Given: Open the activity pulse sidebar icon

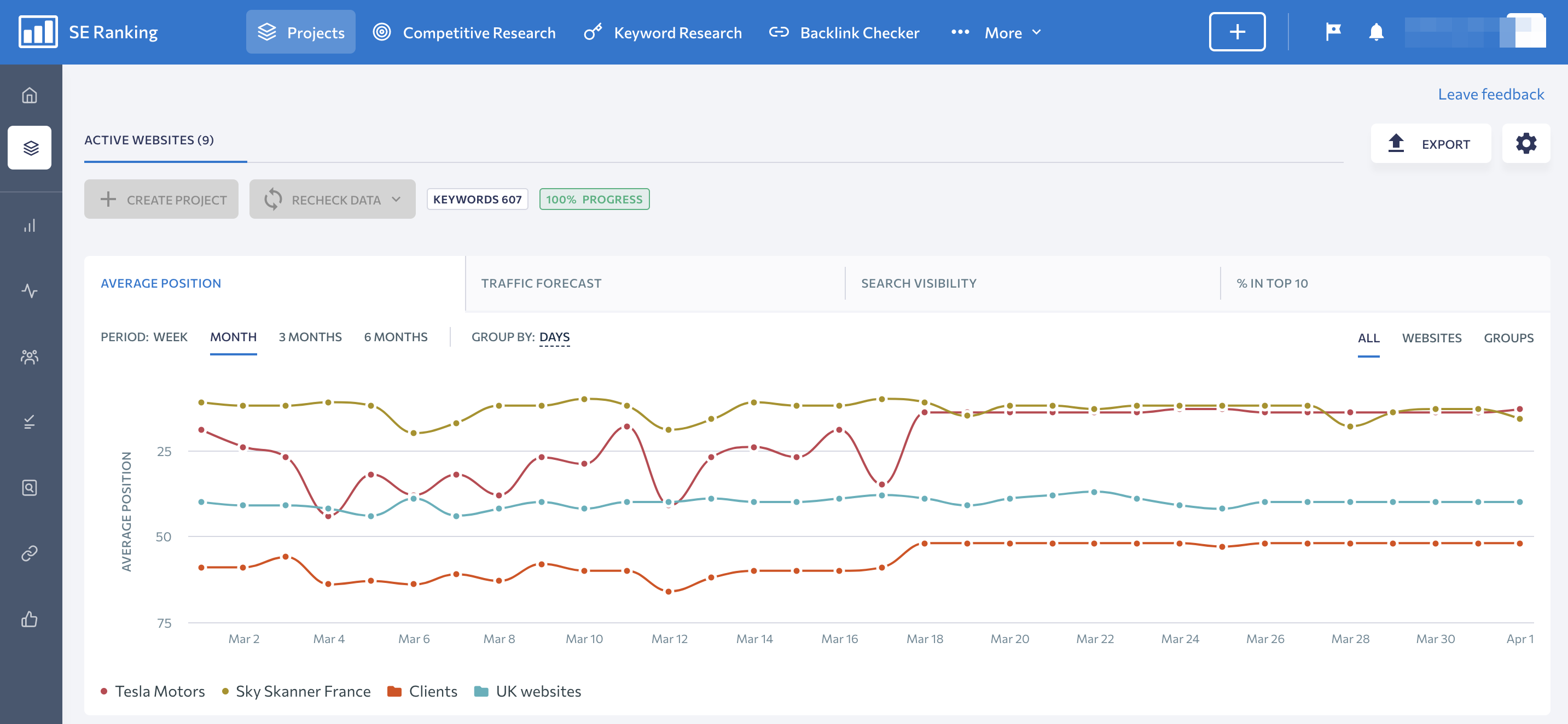Looking at the screenshot, I should coord(29,291).
